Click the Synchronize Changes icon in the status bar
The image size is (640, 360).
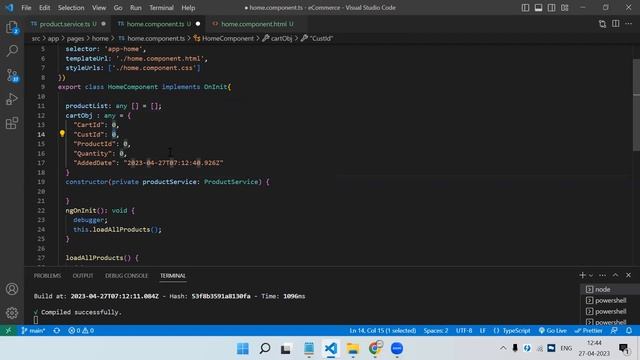pos(57,330)
